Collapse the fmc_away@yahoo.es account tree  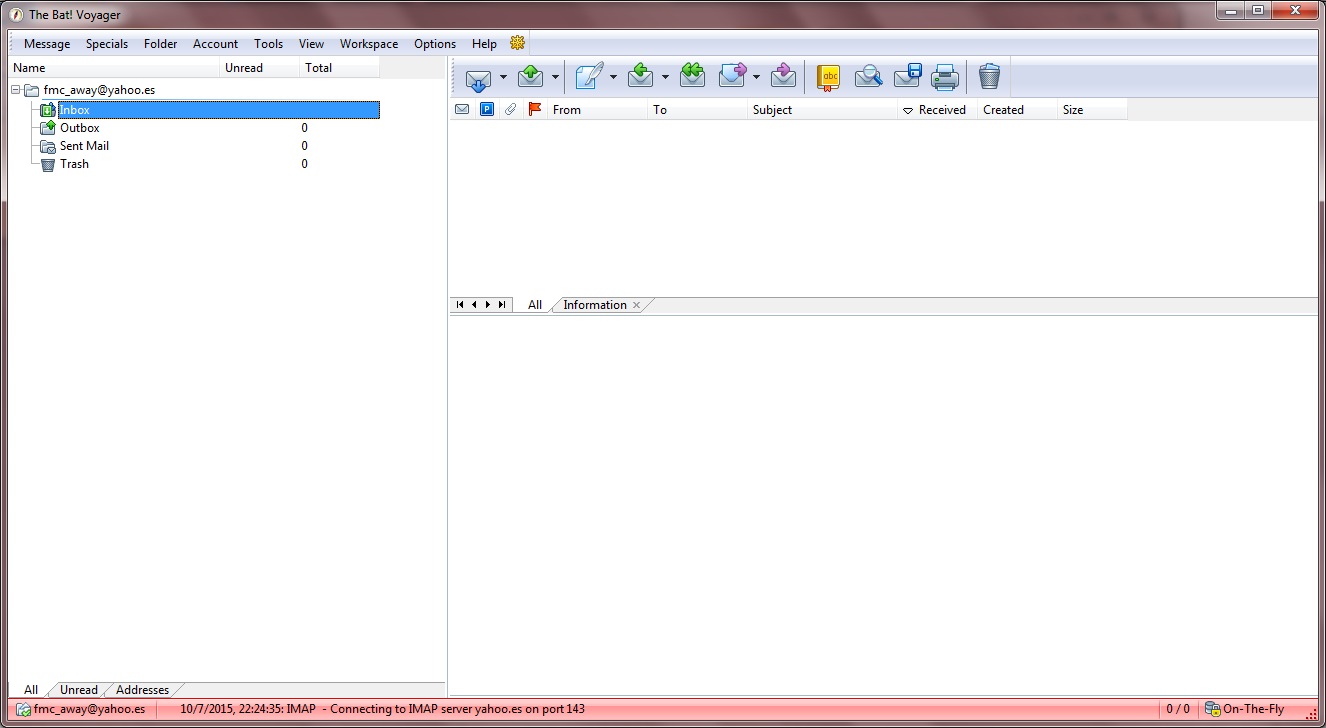point(16,90)
